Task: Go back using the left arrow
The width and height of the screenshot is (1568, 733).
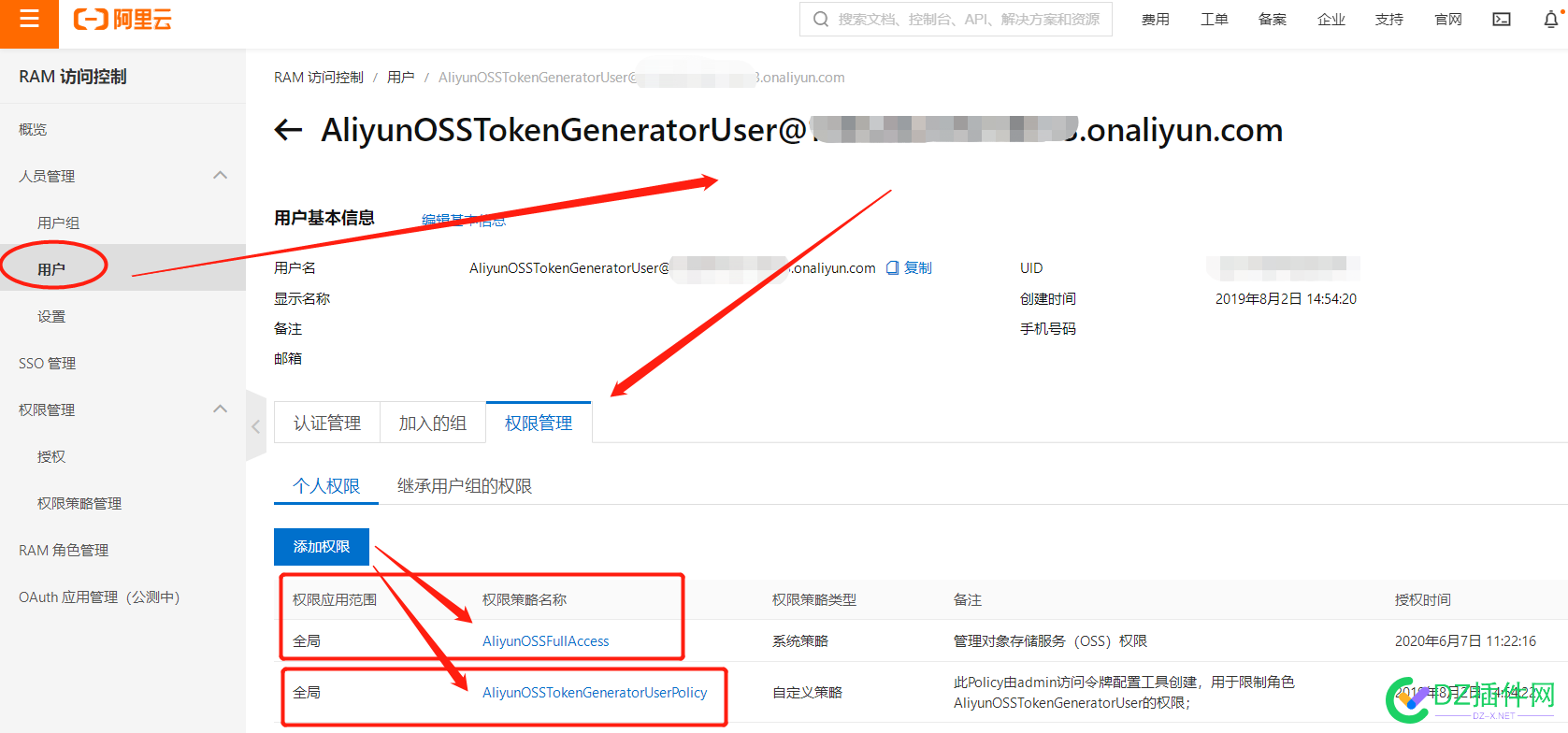Action: click(288, 130)
